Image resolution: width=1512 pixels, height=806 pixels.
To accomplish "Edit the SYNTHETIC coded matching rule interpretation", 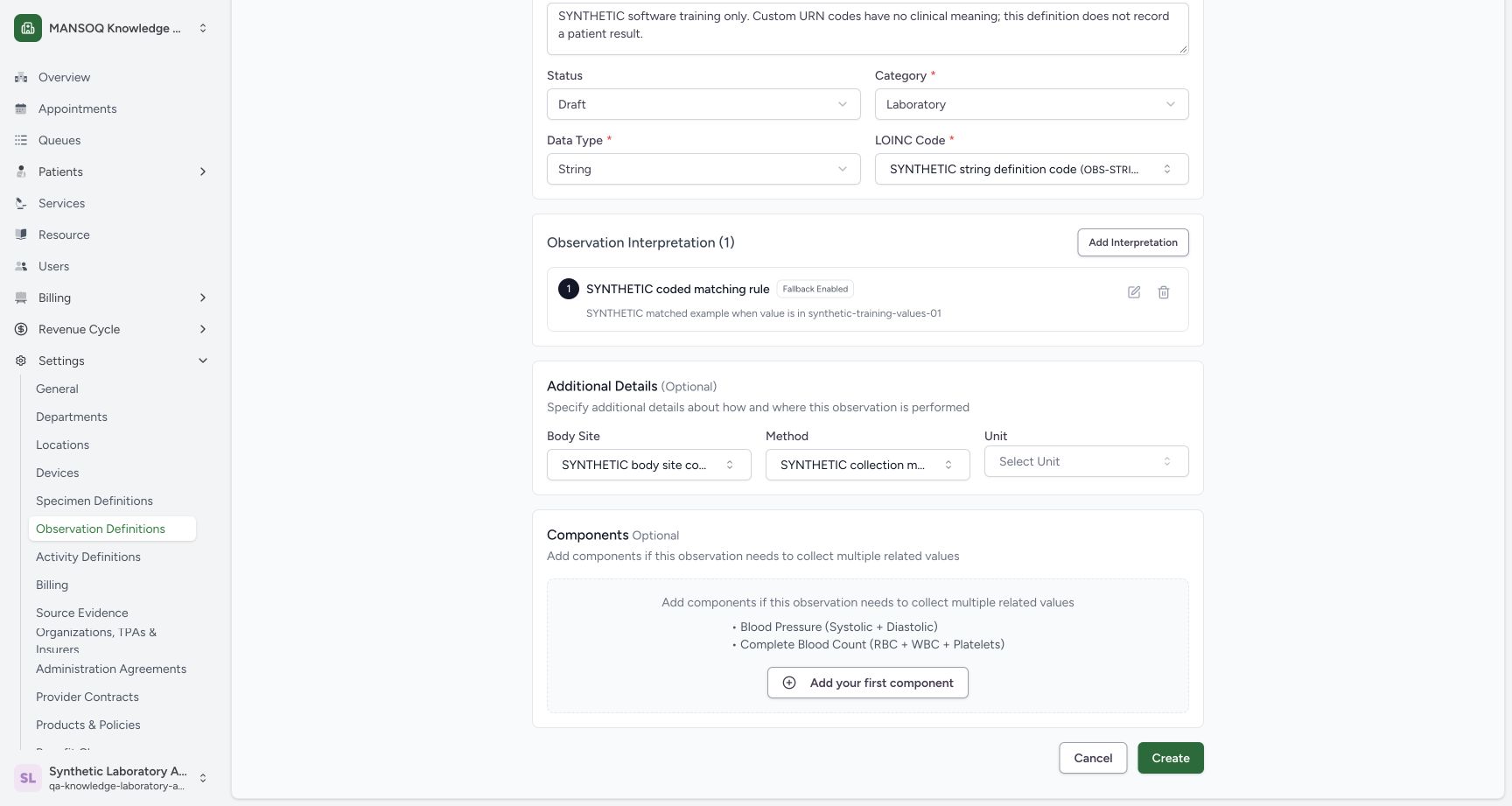I will pyautogui.click(x=1134, y=292).
